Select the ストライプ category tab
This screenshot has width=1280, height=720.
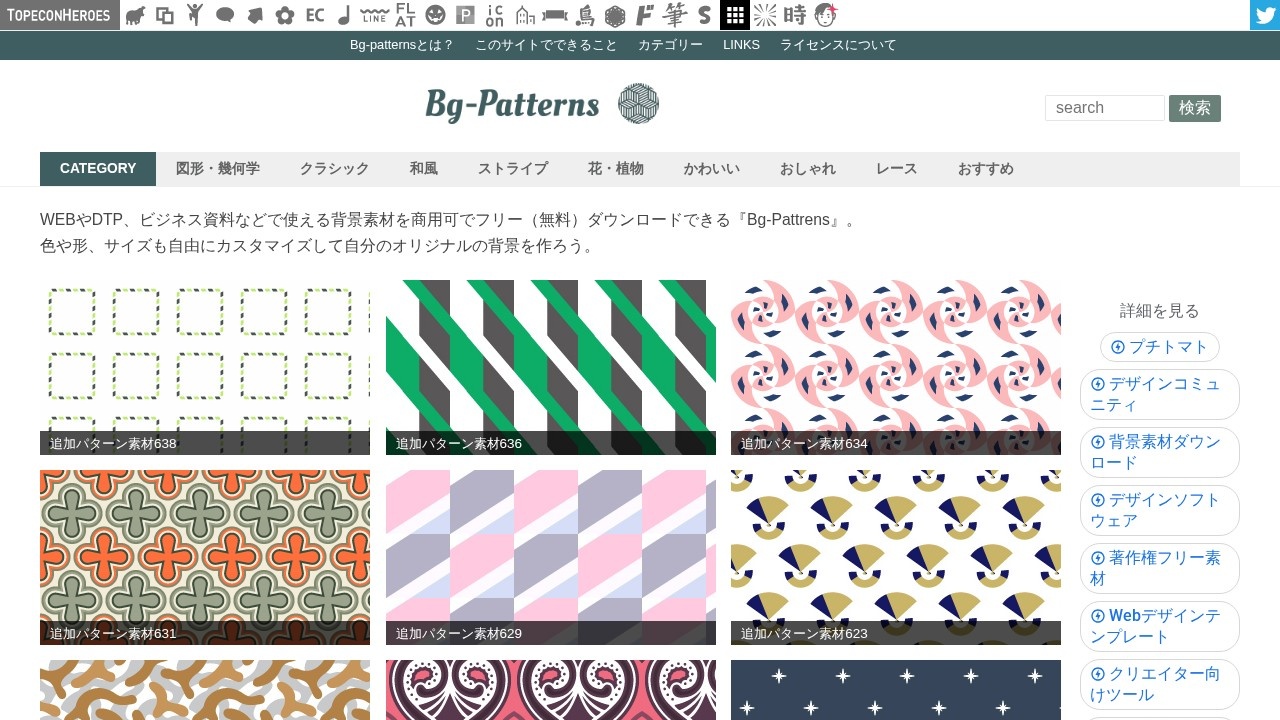pos(512,168)
